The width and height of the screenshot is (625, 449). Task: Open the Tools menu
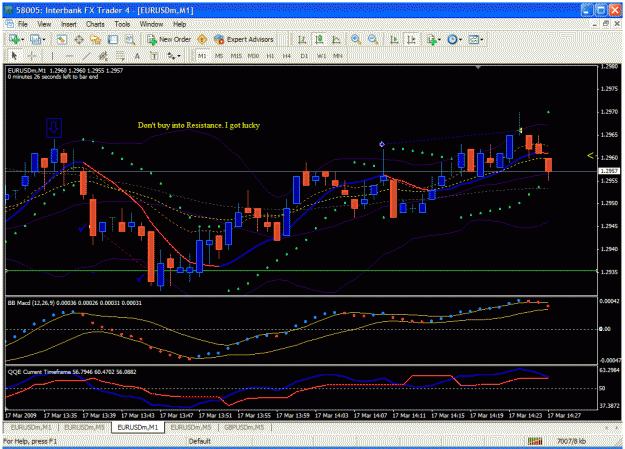click(122, 24)
